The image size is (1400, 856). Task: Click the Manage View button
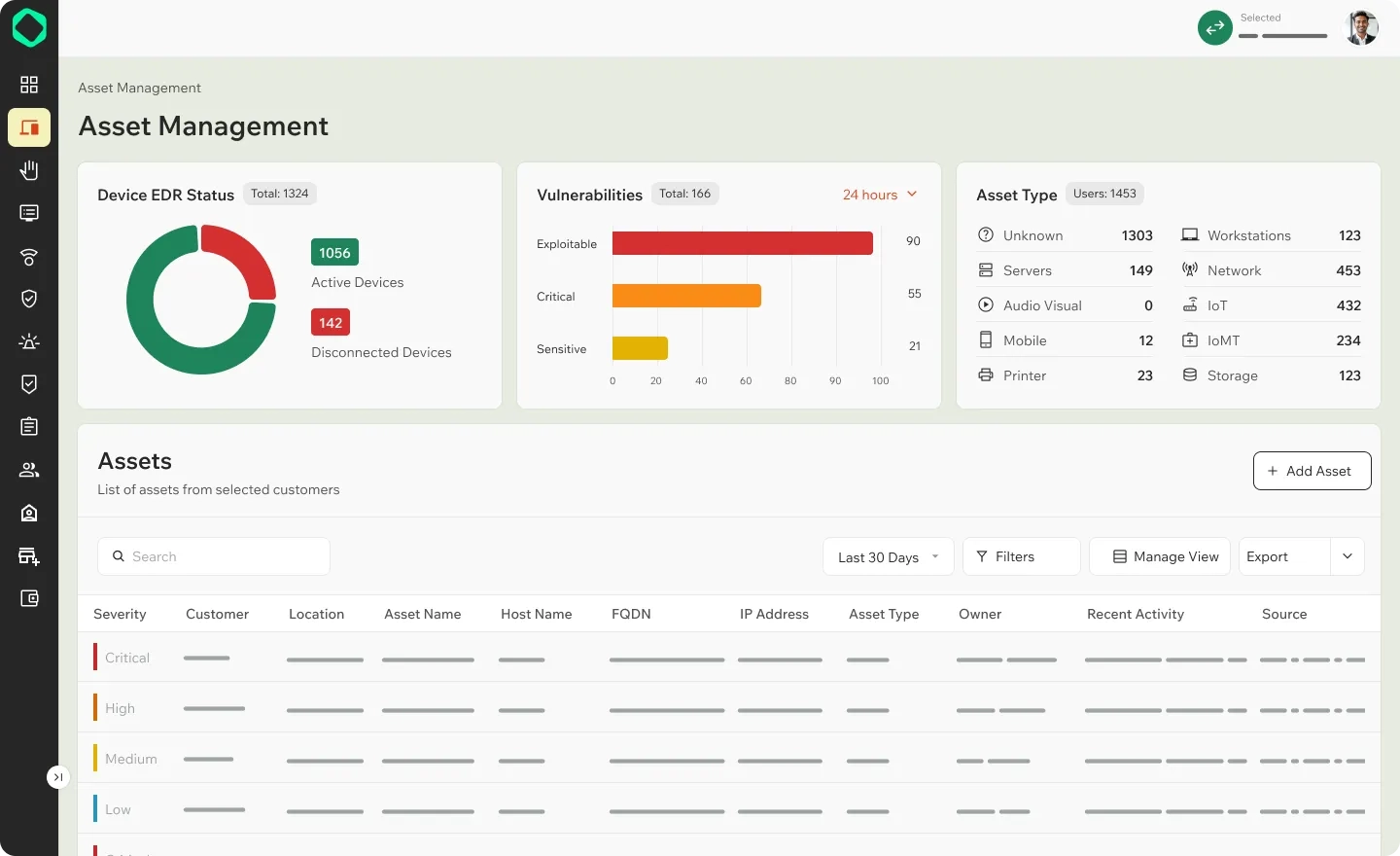[1160, 556]
